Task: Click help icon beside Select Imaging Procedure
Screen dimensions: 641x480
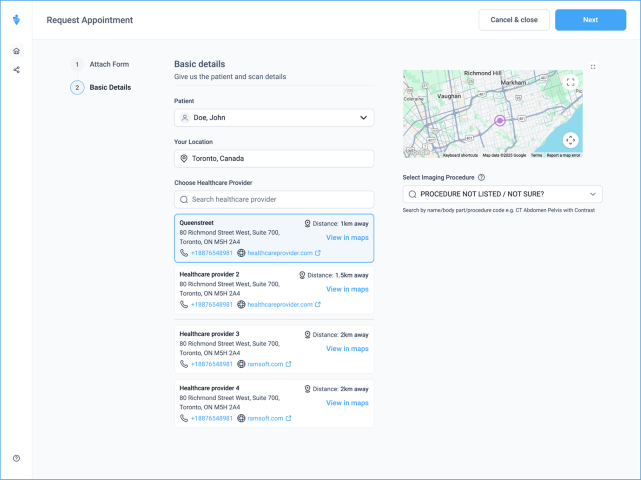Action: [482, 177]
